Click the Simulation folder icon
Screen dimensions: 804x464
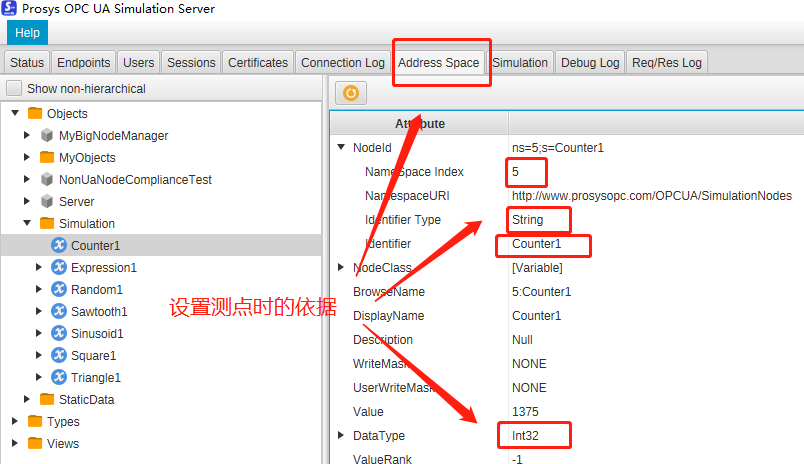tap(47, 223)
